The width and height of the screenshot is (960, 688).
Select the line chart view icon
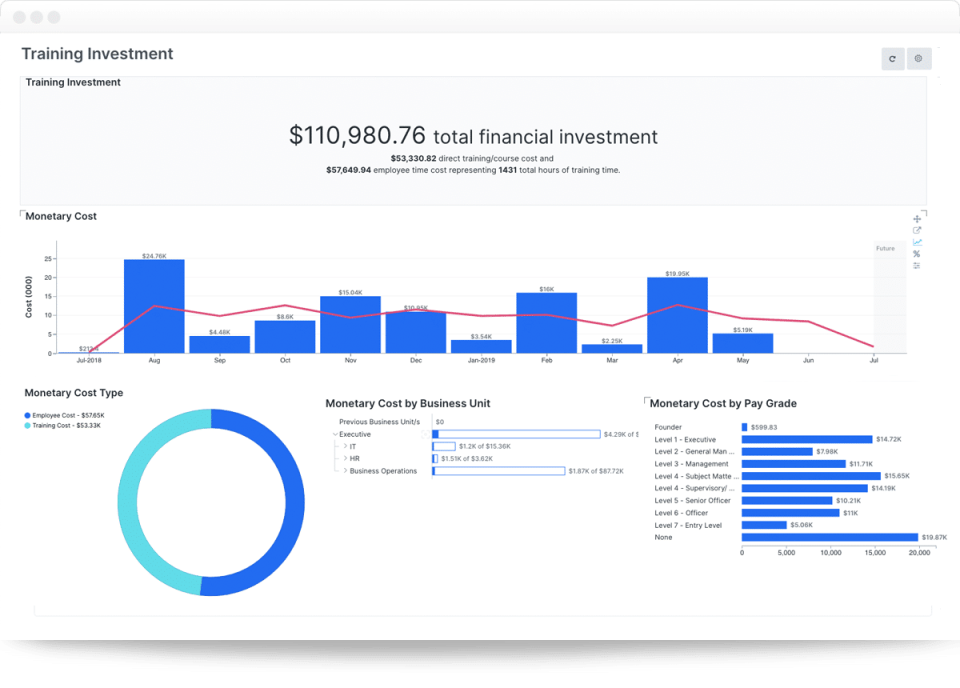click(917, 242)
